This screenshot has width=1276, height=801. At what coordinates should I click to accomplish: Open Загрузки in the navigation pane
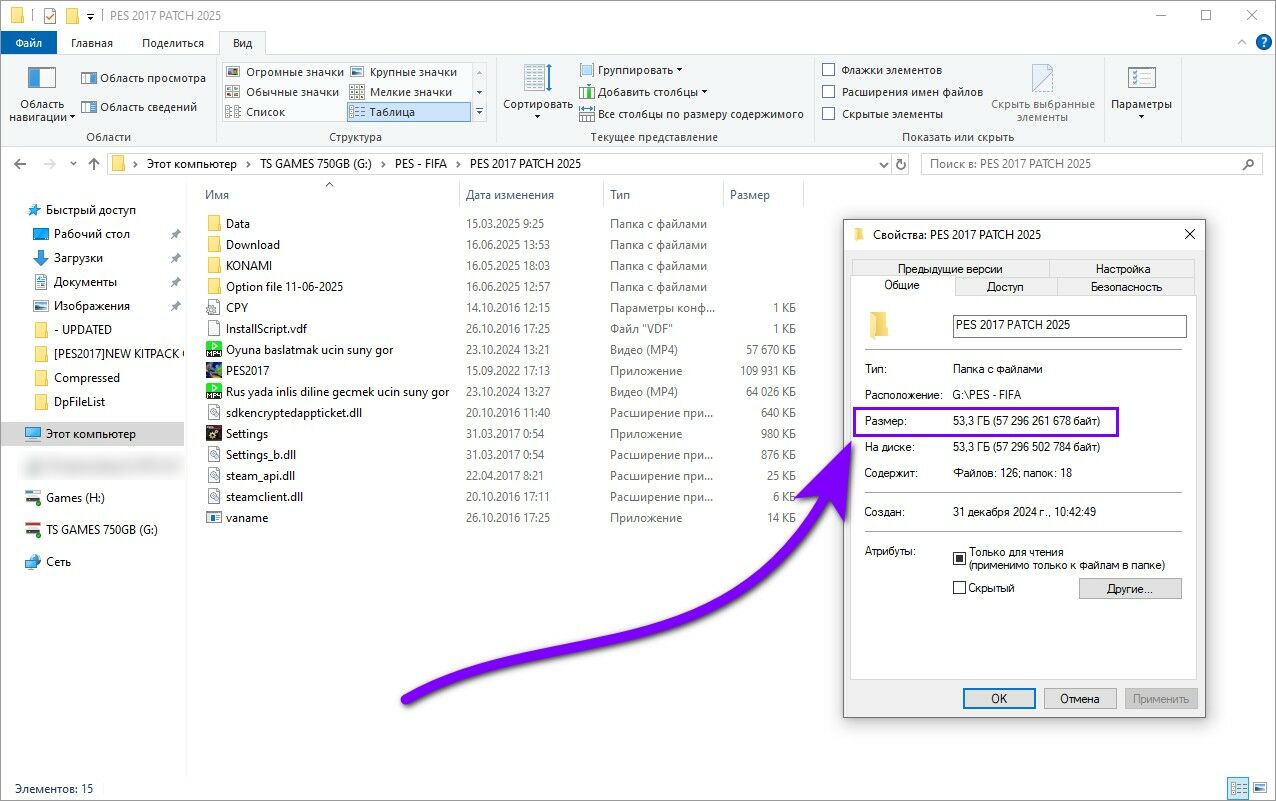pyautogui.click(x=78, y=258)
